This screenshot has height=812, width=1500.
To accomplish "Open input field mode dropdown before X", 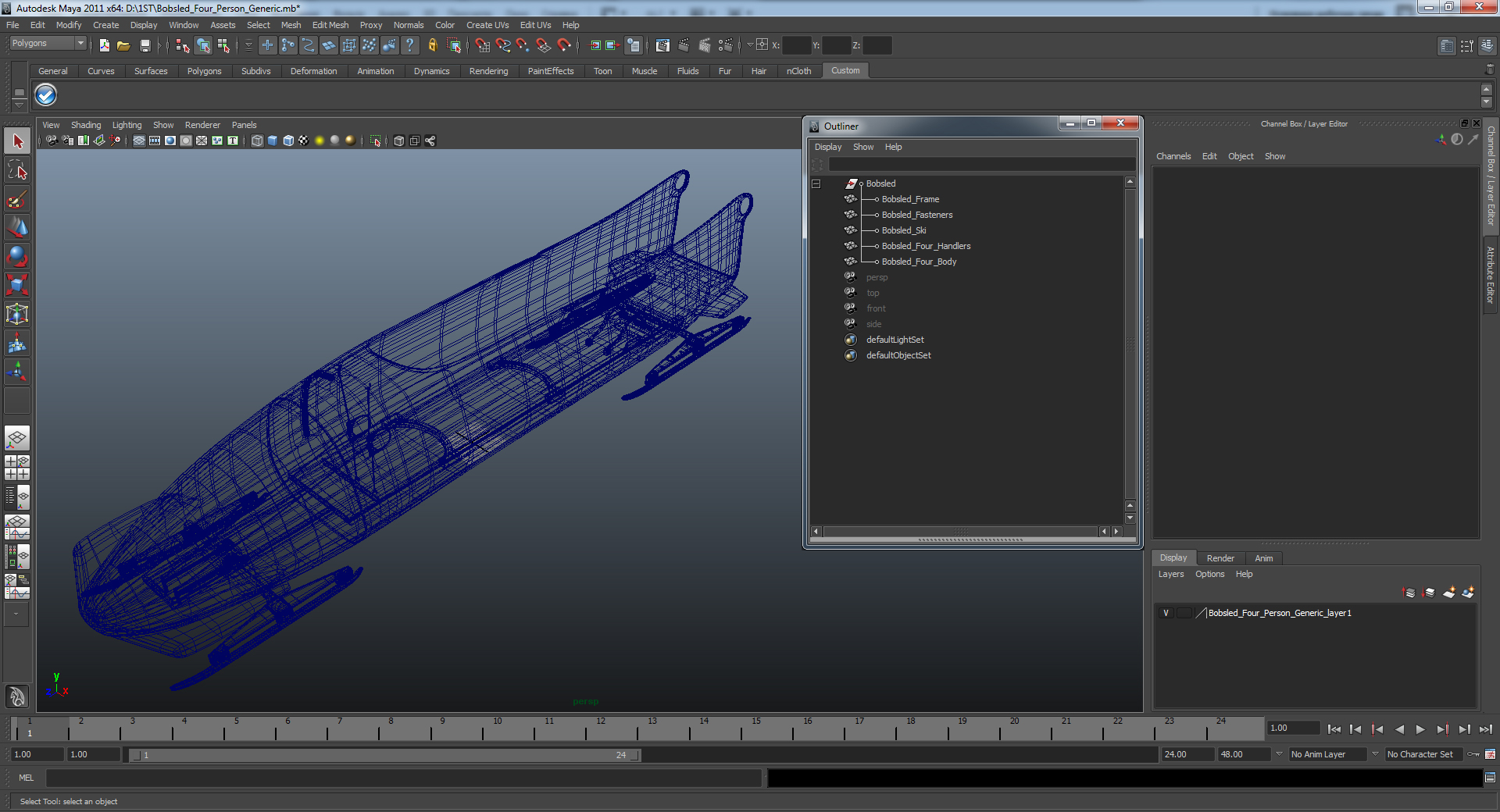I will coord(750,45).
